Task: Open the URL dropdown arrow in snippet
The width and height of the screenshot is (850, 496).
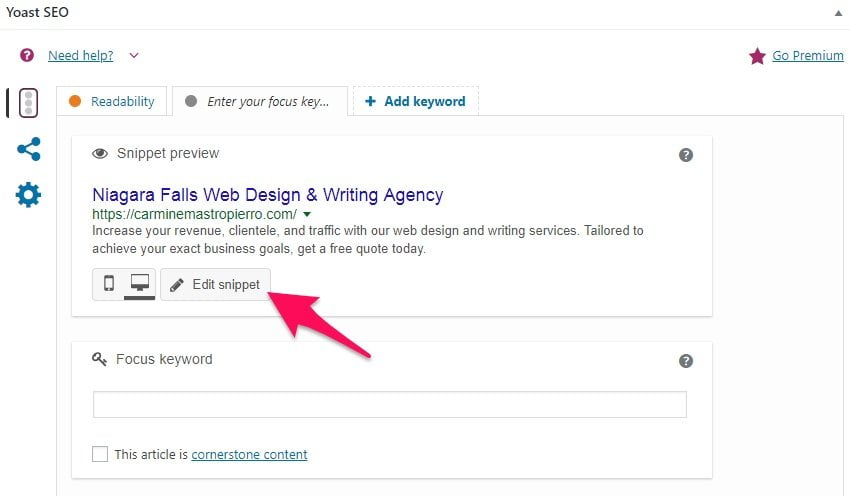Action: (307, 214)
